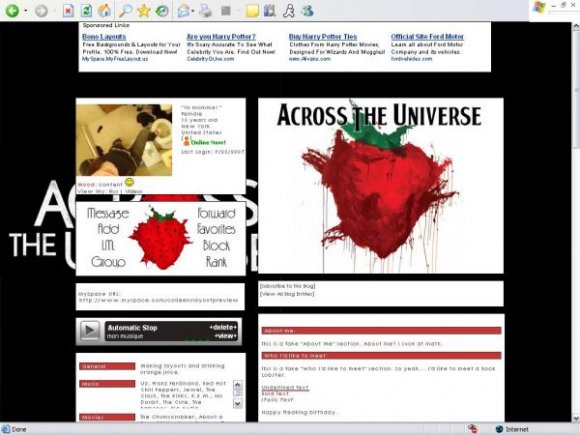Click the mood smiley face icon
The height and width of the screenshot is (435, 580).
[129, 182]
